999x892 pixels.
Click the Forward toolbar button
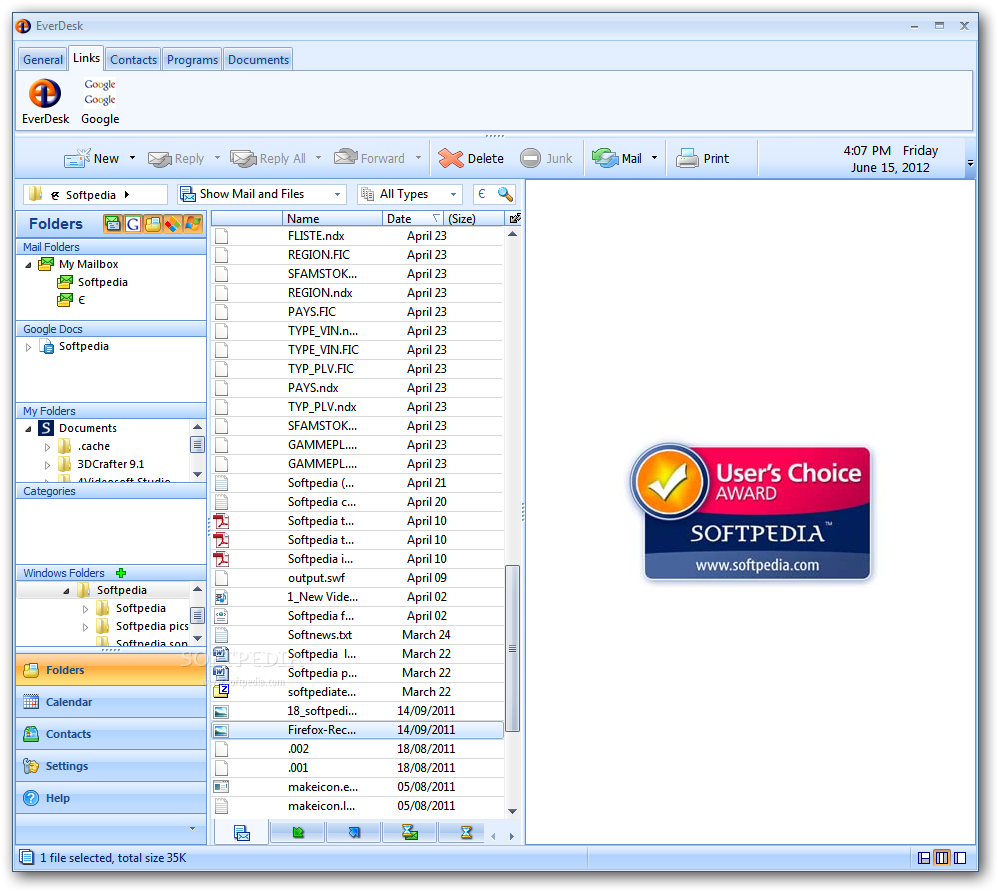[370, 158]
